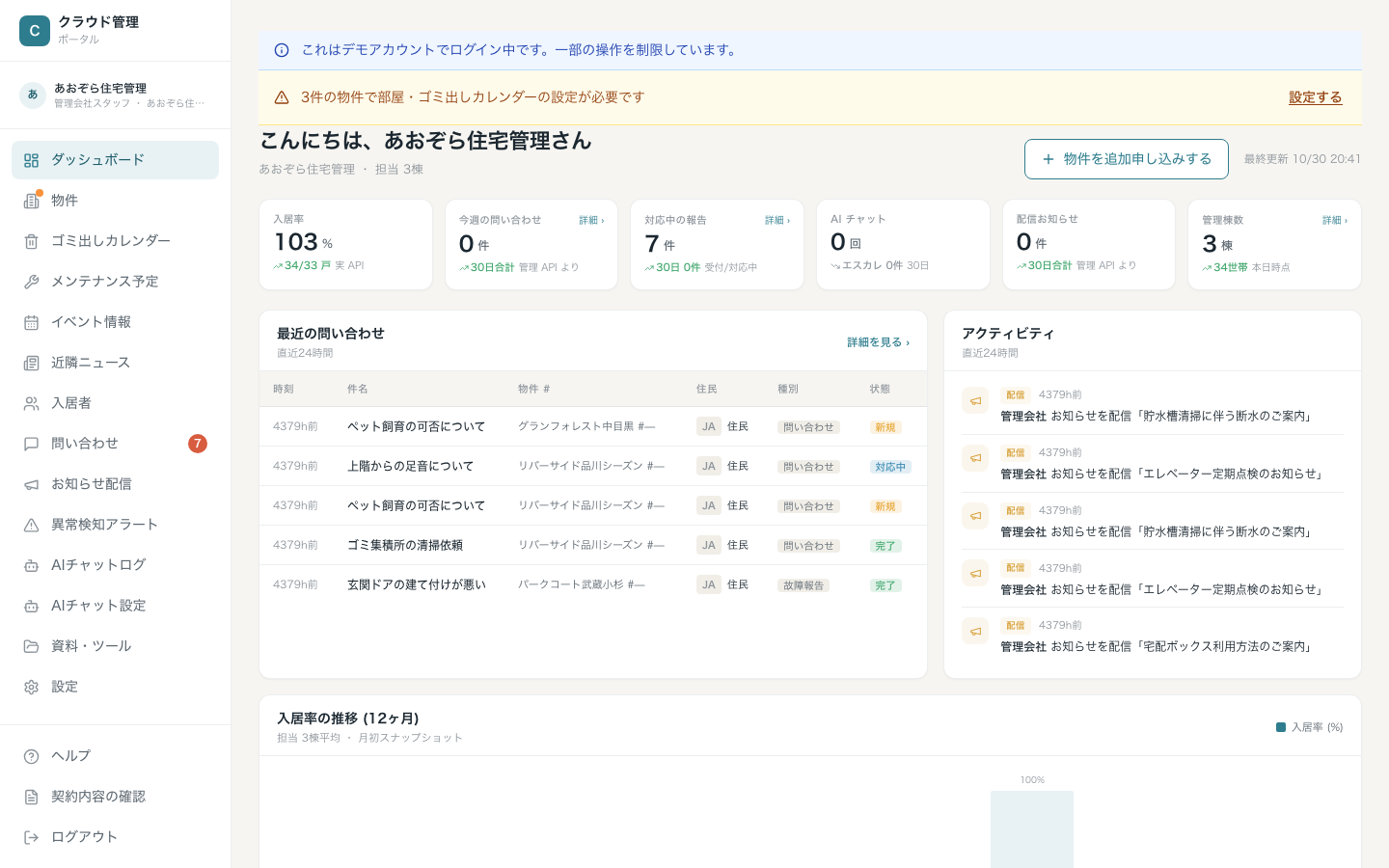This screenshot has height=868, width=1389.
Task: Click the クラウド管理 logo at top left
Action: coord(35,31)
